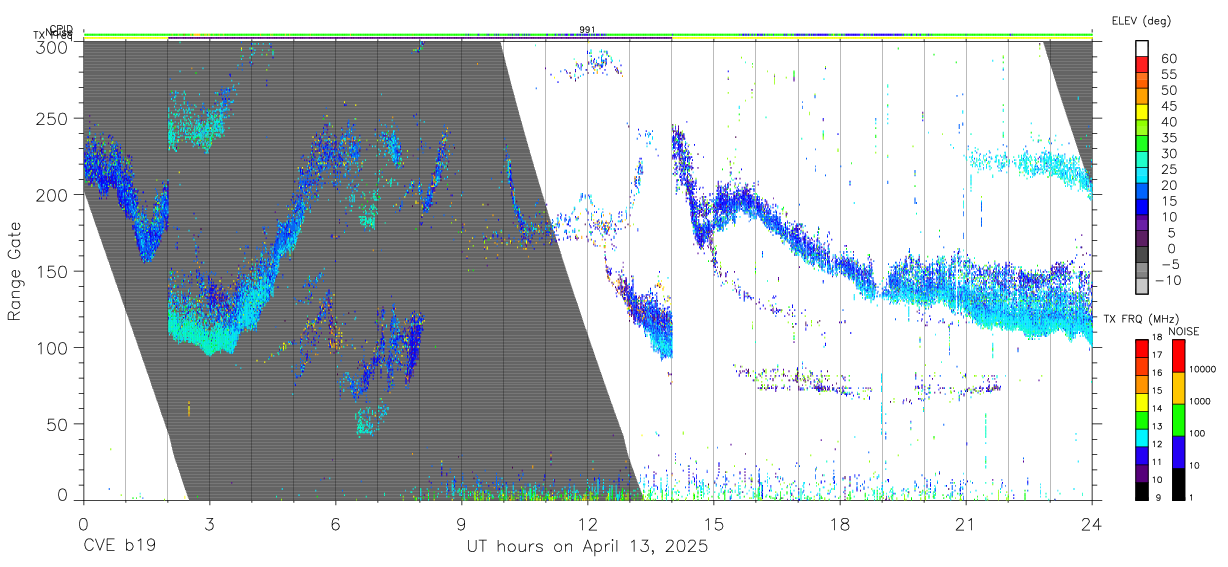Click the '991' CPID value above the plot
Image resolution: width=1228 pixels, height=567 pixels.
[587, 30]
